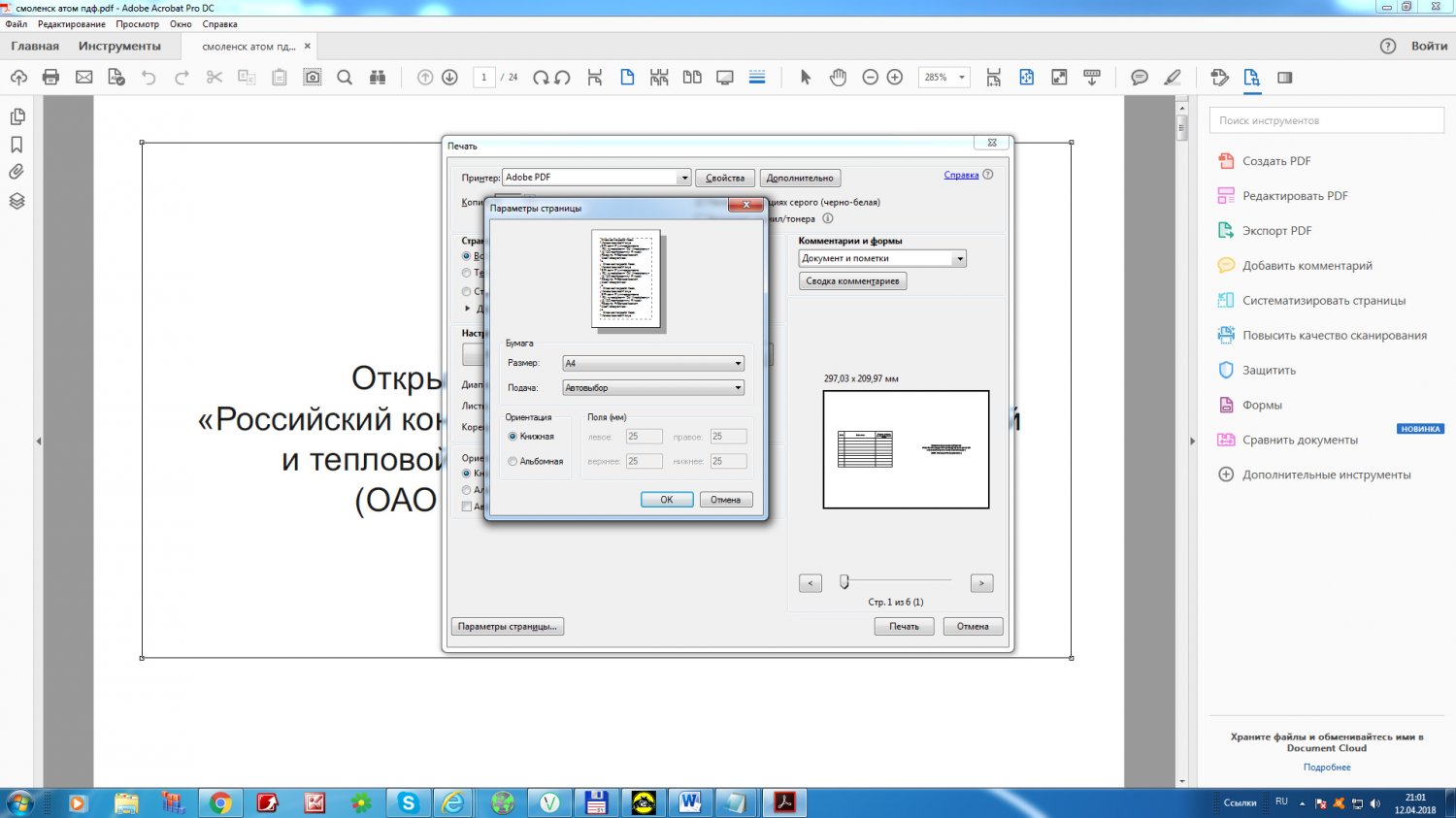Open Экспорт PDF tool

[1276, 231]
